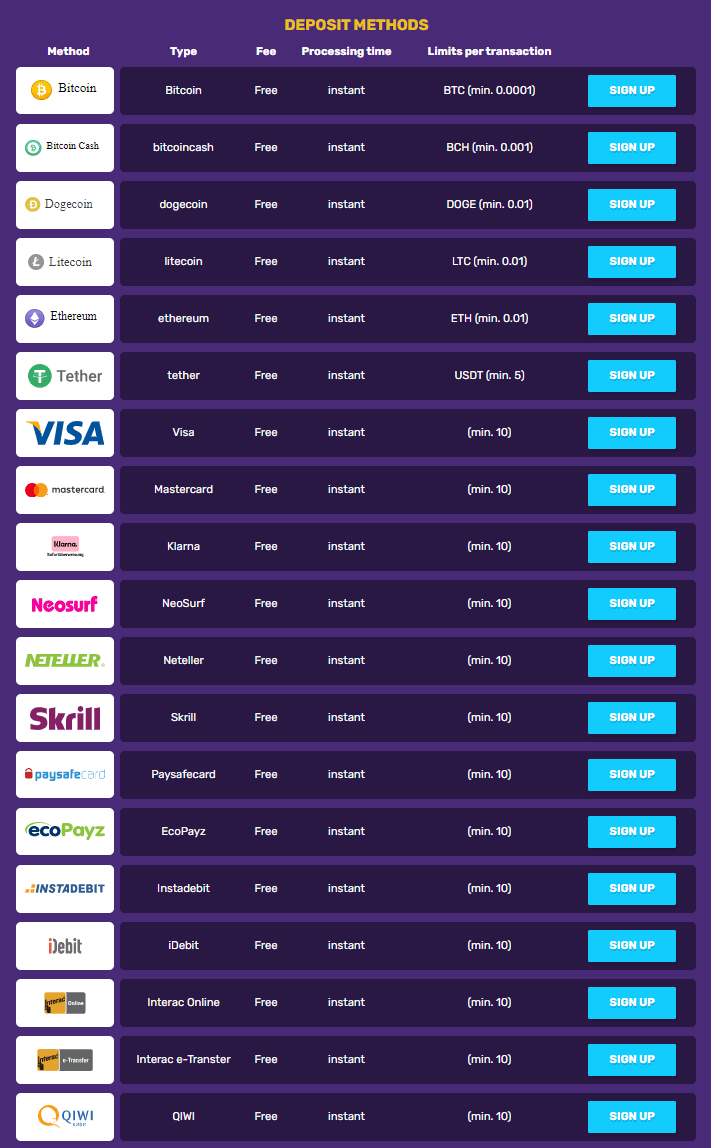Click the iDebit logo tile
This screenshot has width=711, height=1148.
pos(65,945)
